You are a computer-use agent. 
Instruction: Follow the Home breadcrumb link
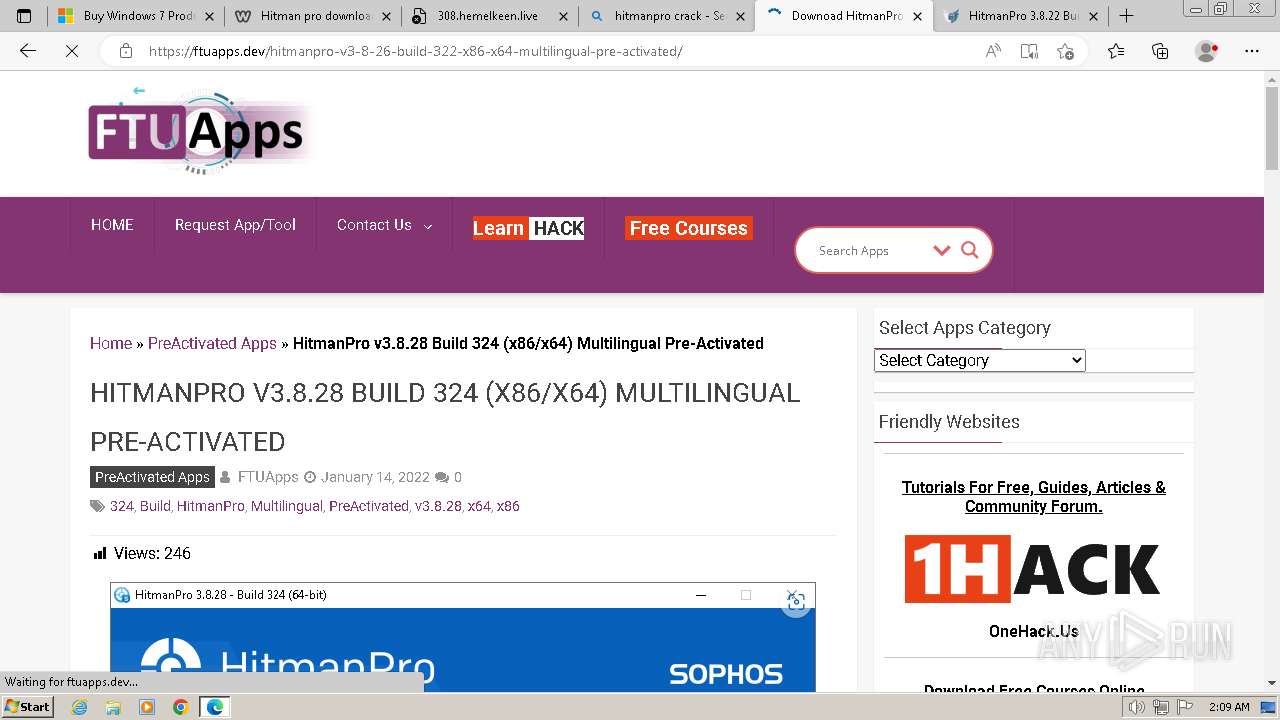(x=111, y=343)
